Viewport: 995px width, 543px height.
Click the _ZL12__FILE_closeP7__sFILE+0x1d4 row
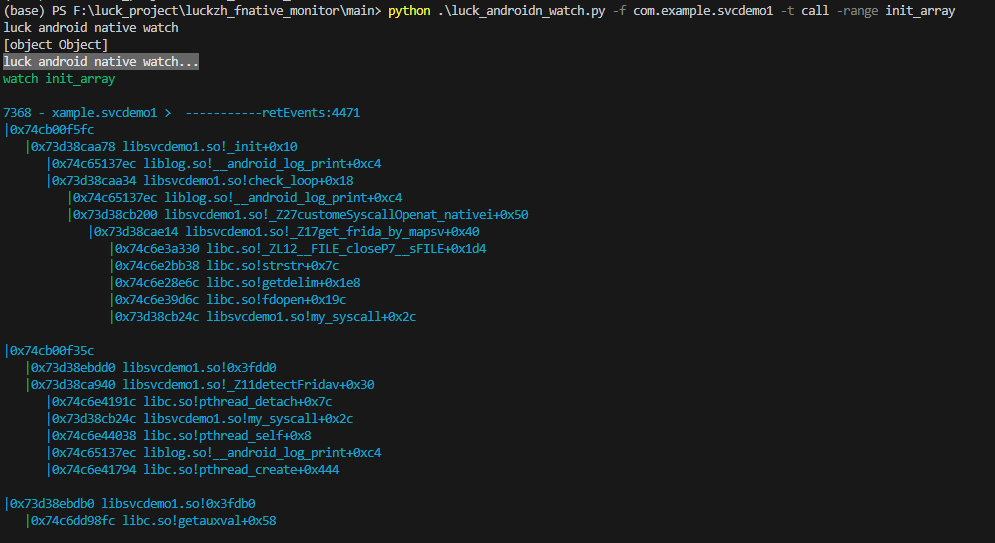point(300,249)
